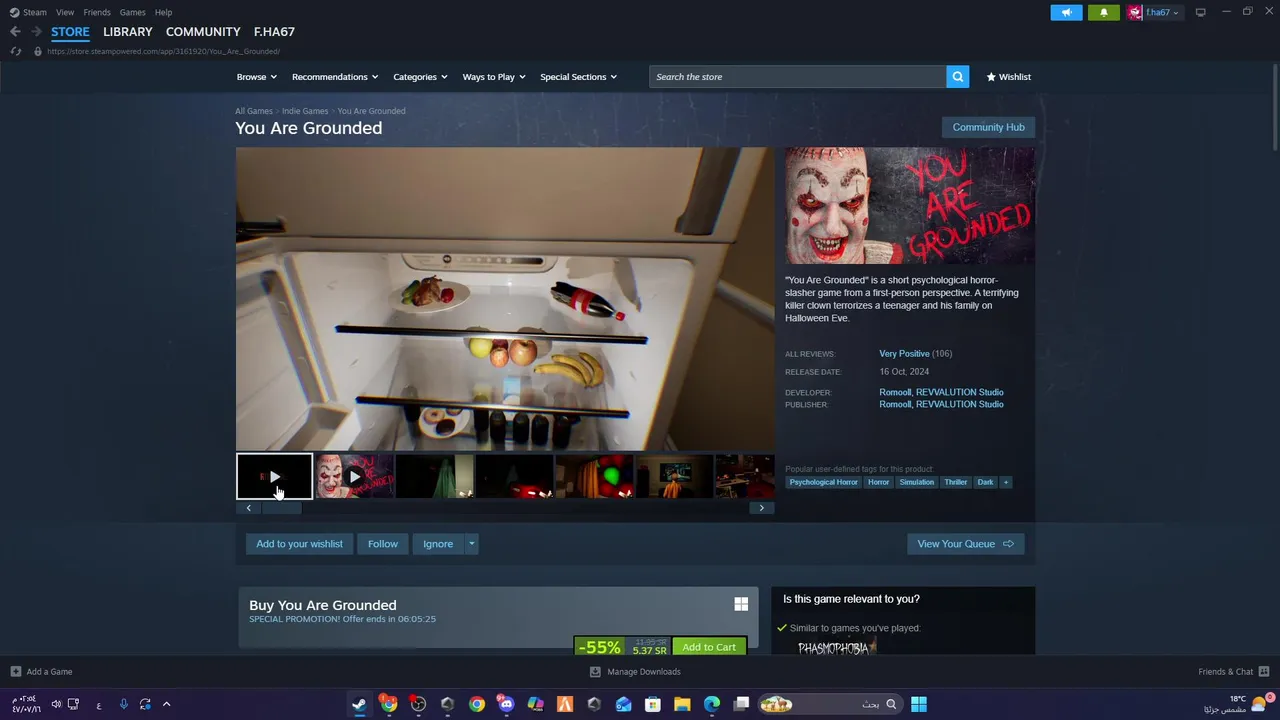The image size is (1280, 720).
Task: Click the Add a Game plus icon
Action: 15,672
